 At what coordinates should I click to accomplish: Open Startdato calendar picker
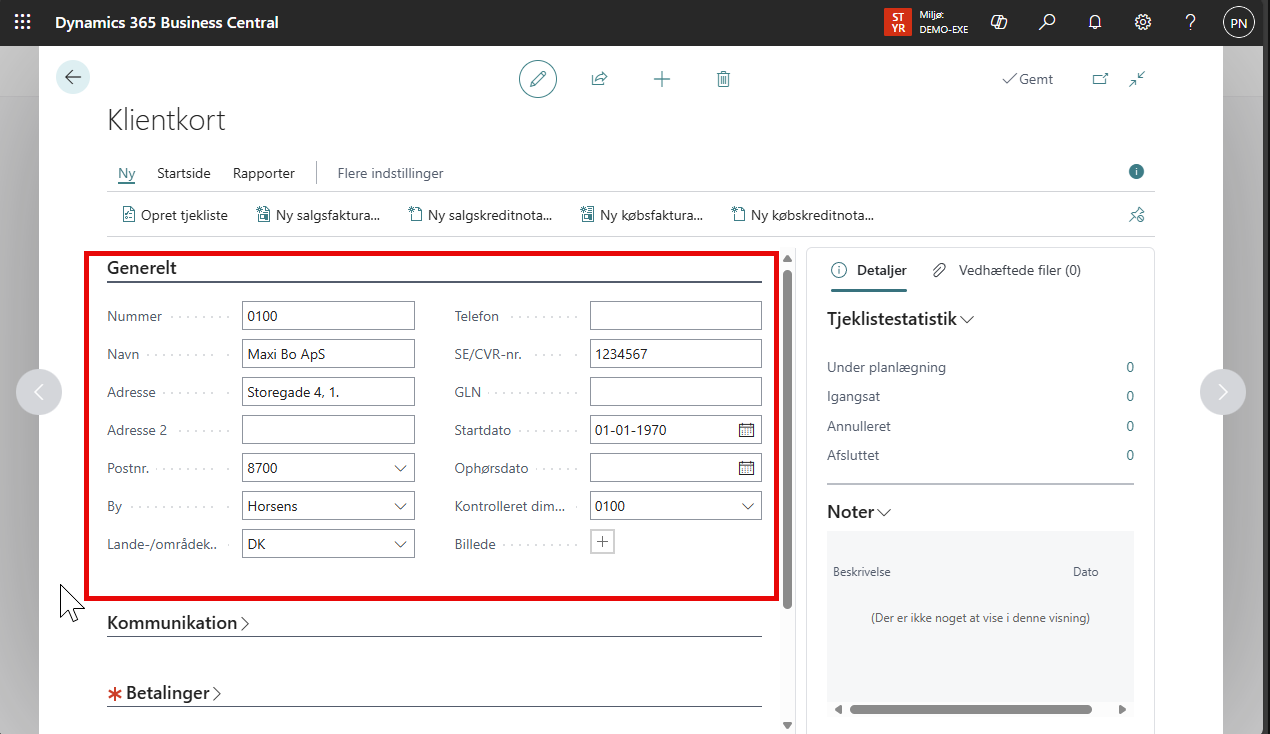[x=746, y=430]
